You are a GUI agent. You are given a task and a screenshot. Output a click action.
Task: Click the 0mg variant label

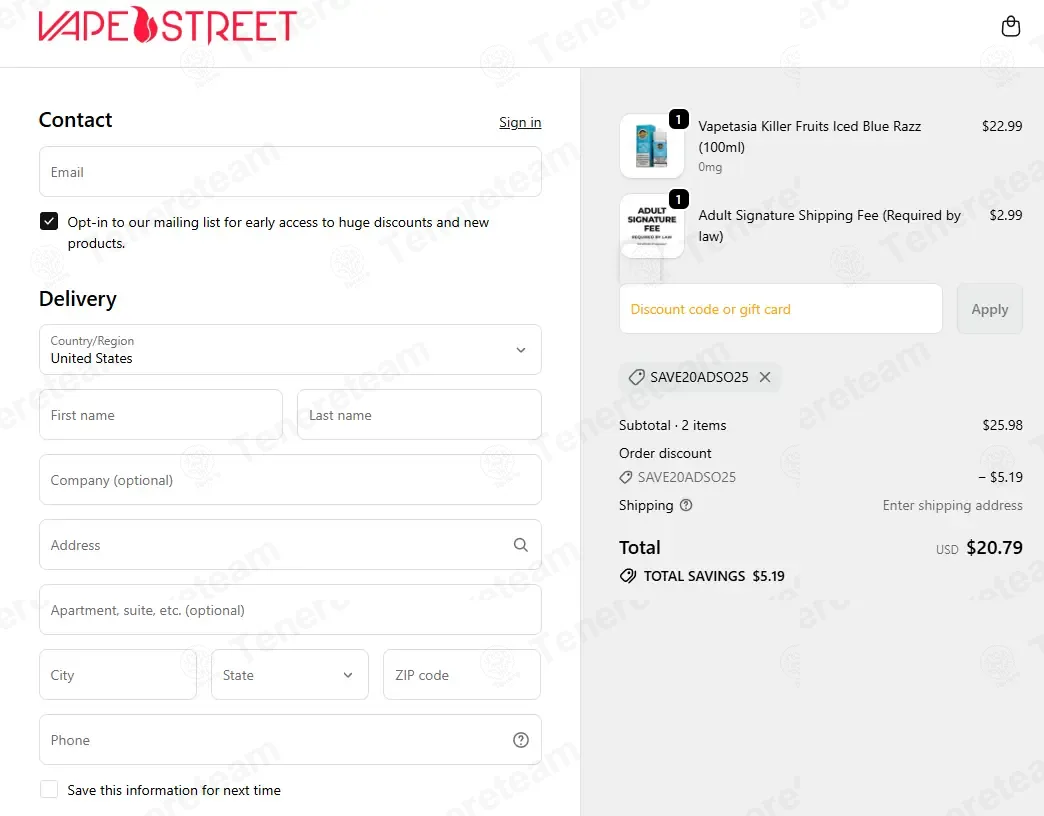(710, 167)
